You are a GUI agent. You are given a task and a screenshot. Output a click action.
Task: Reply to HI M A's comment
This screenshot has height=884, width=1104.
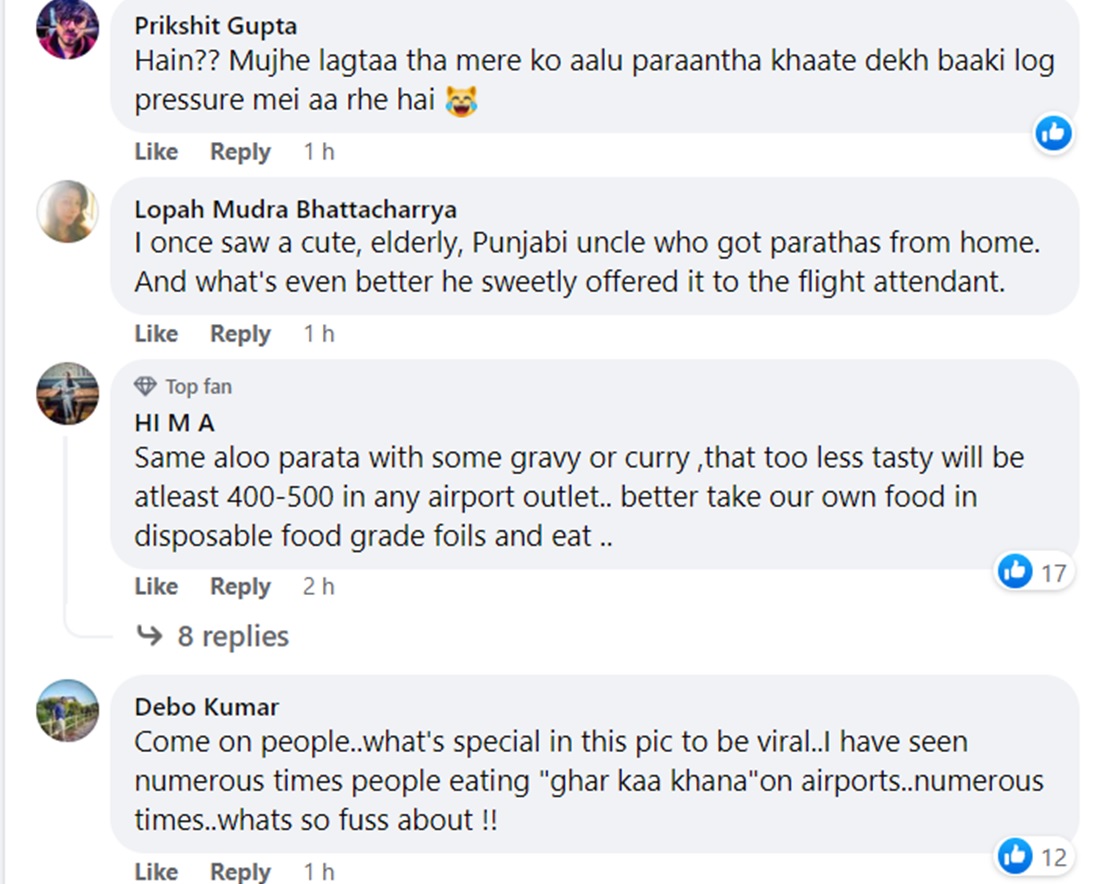coord(240,587)
